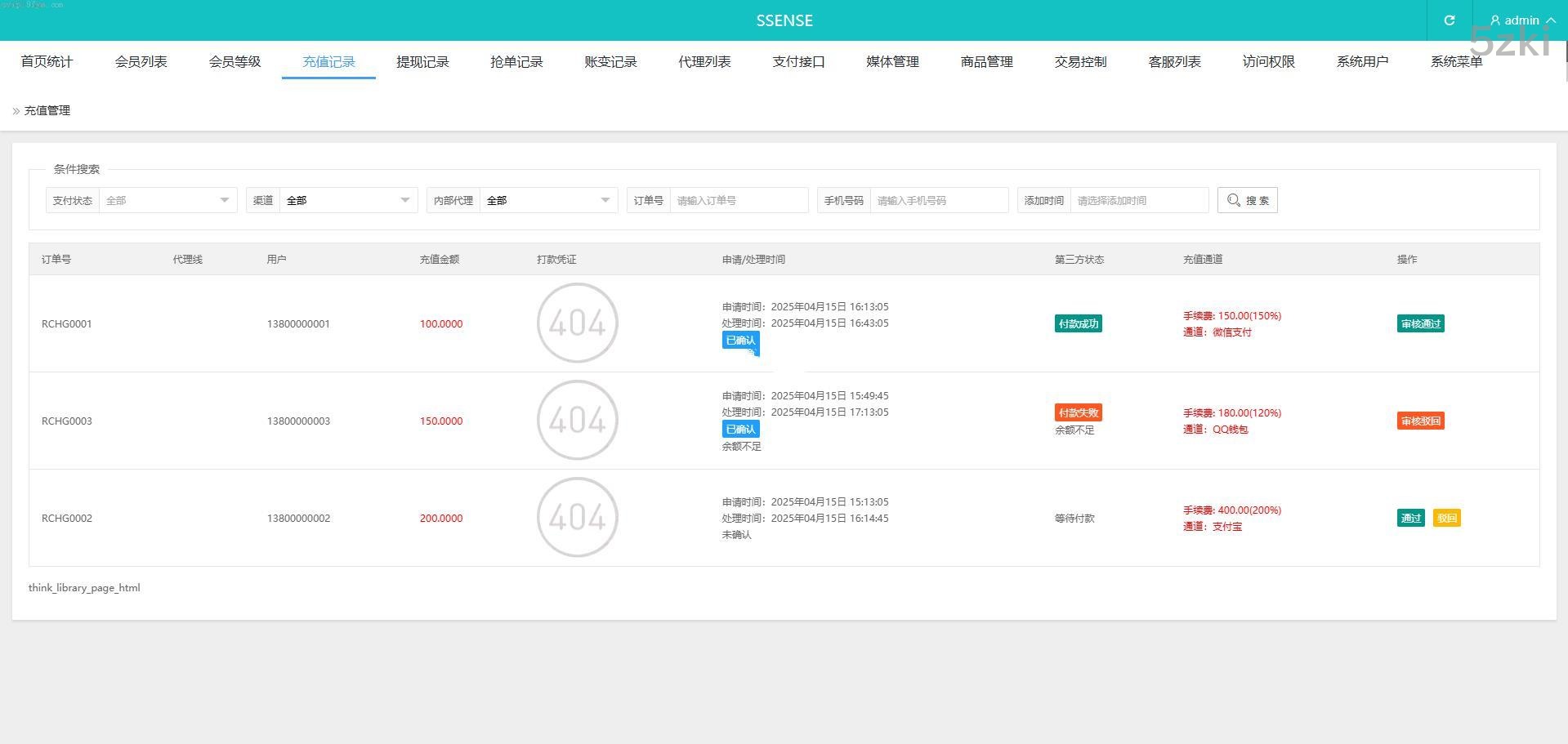This screenshot has height=744, width=1568.
Task: Click the 订单号 input field
Action: (738, 200)
